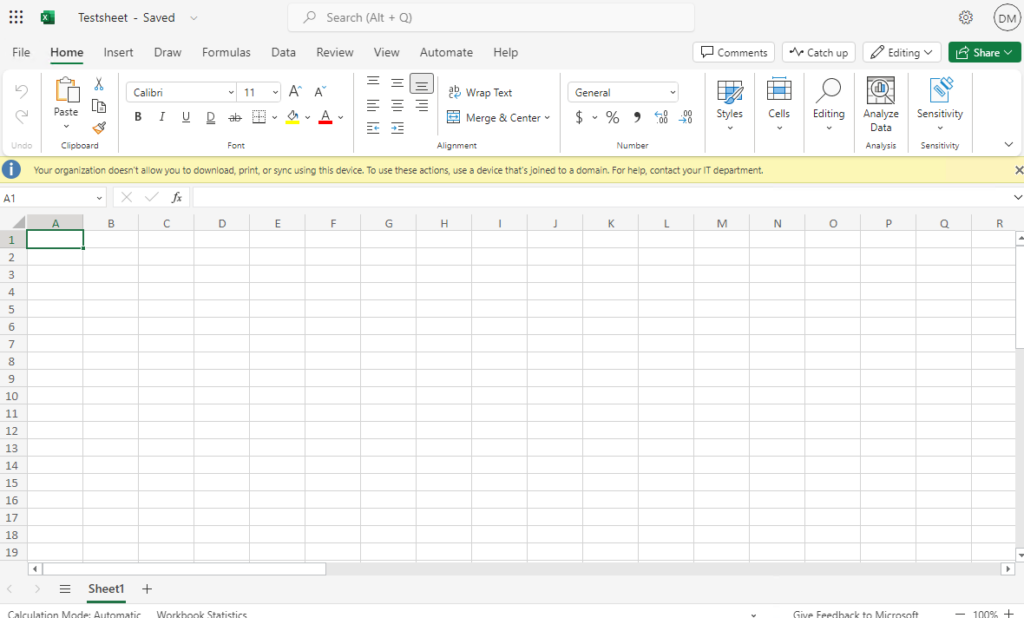Click the Catch up button

click(x=818, y=51)
